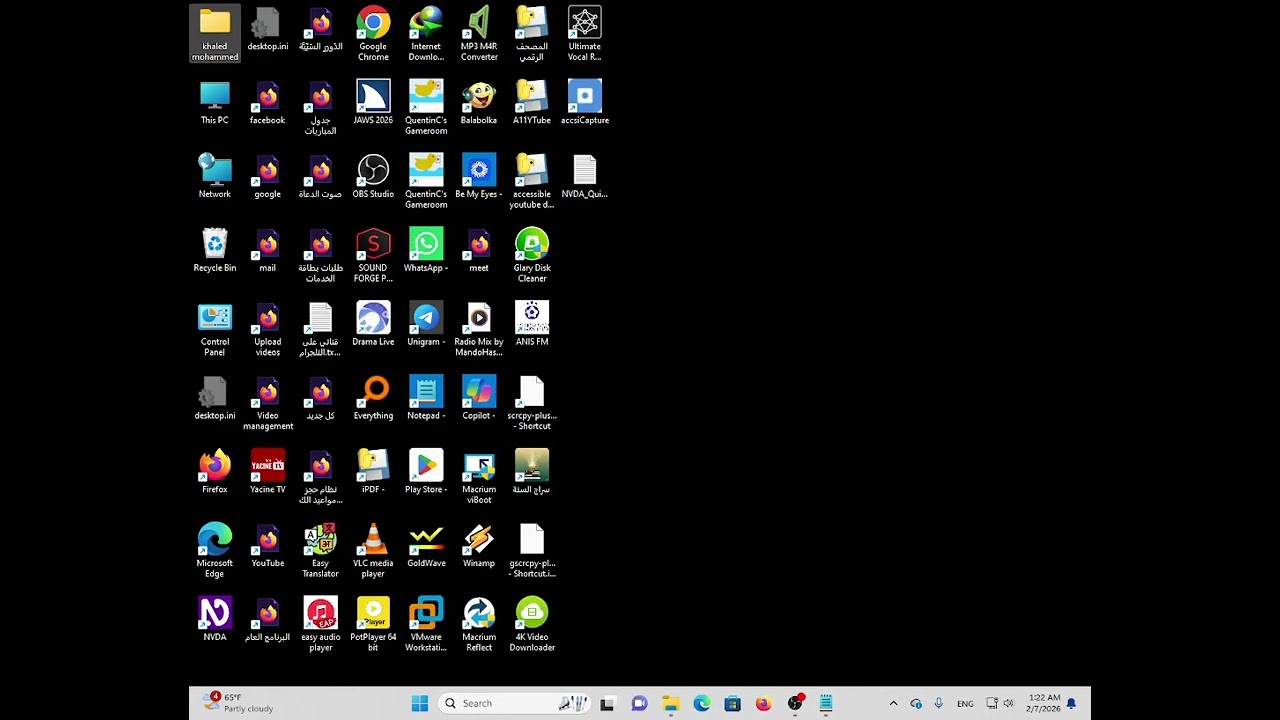
Task: Select the Network desktop icon
Action: [x=215, y=177]
